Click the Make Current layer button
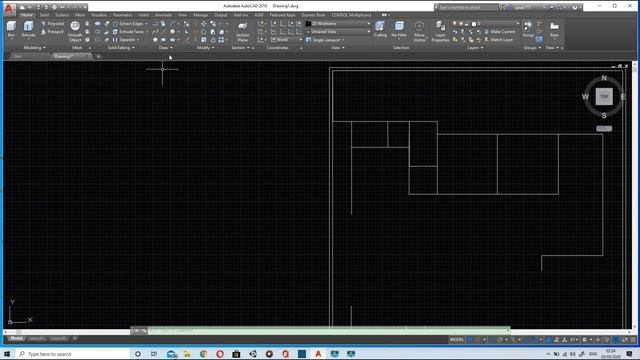Image resolution: width=640 pixels, height=360 pixels. click(x=500, y=32)
